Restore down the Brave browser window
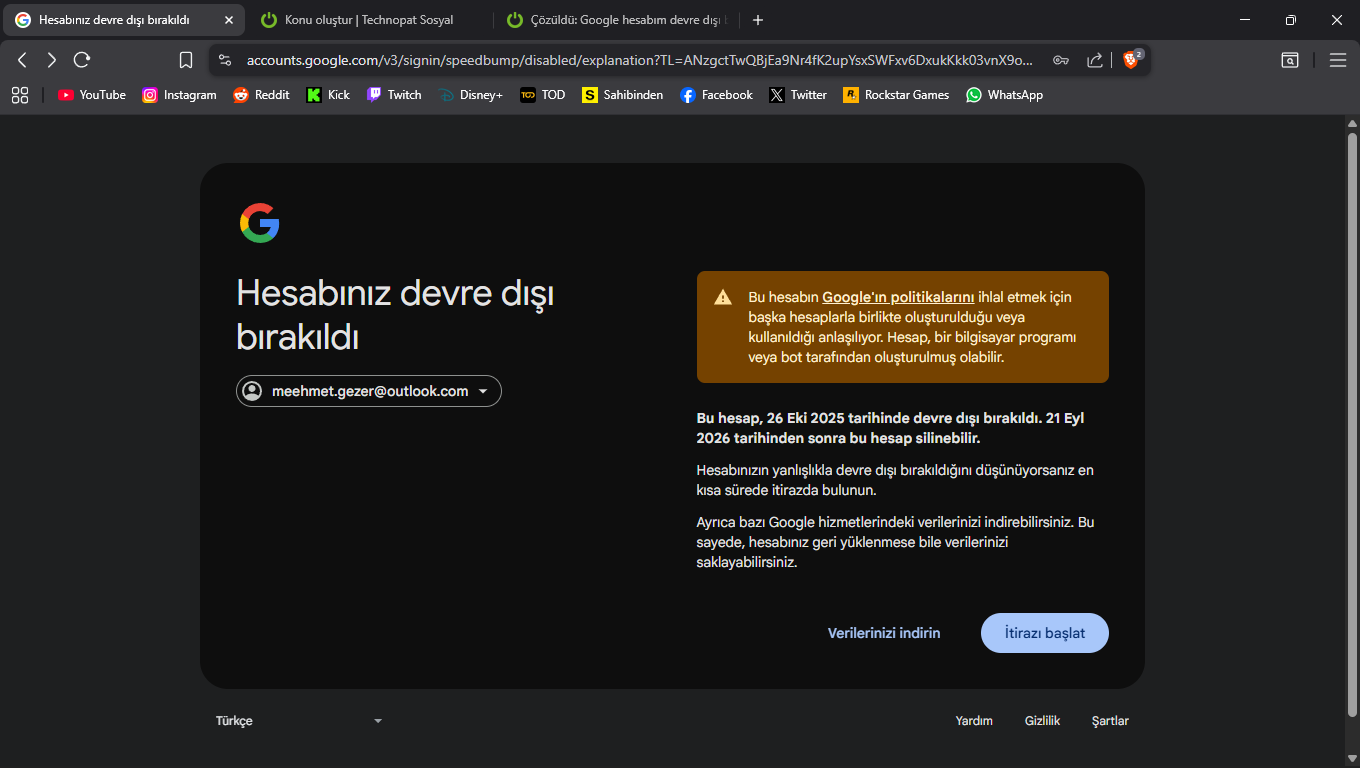Viewport: 1360px width, 768px height. (1291, 20)
